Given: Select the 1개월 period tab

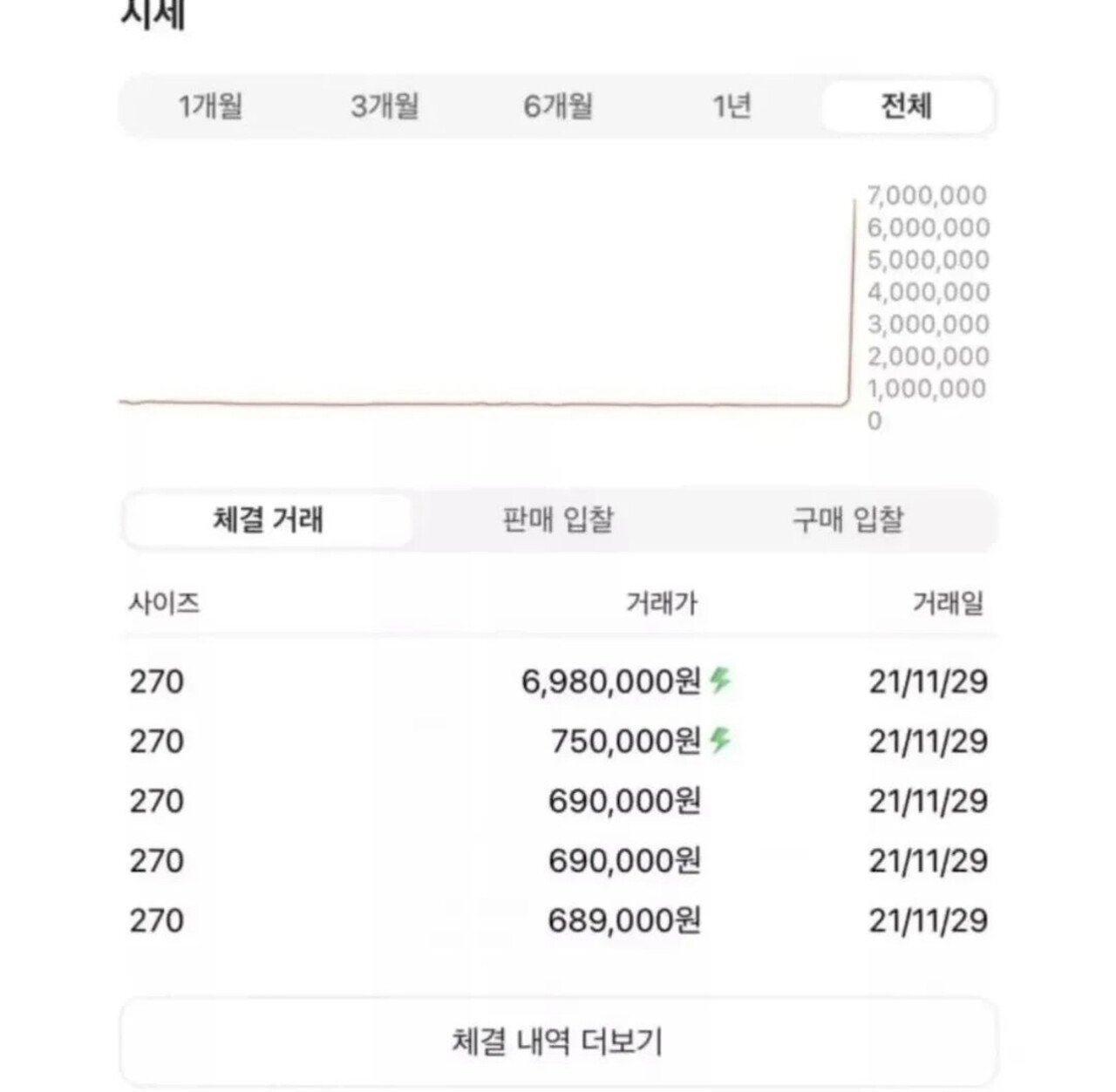Looking at the screenshot, I should tap(210, 106).
